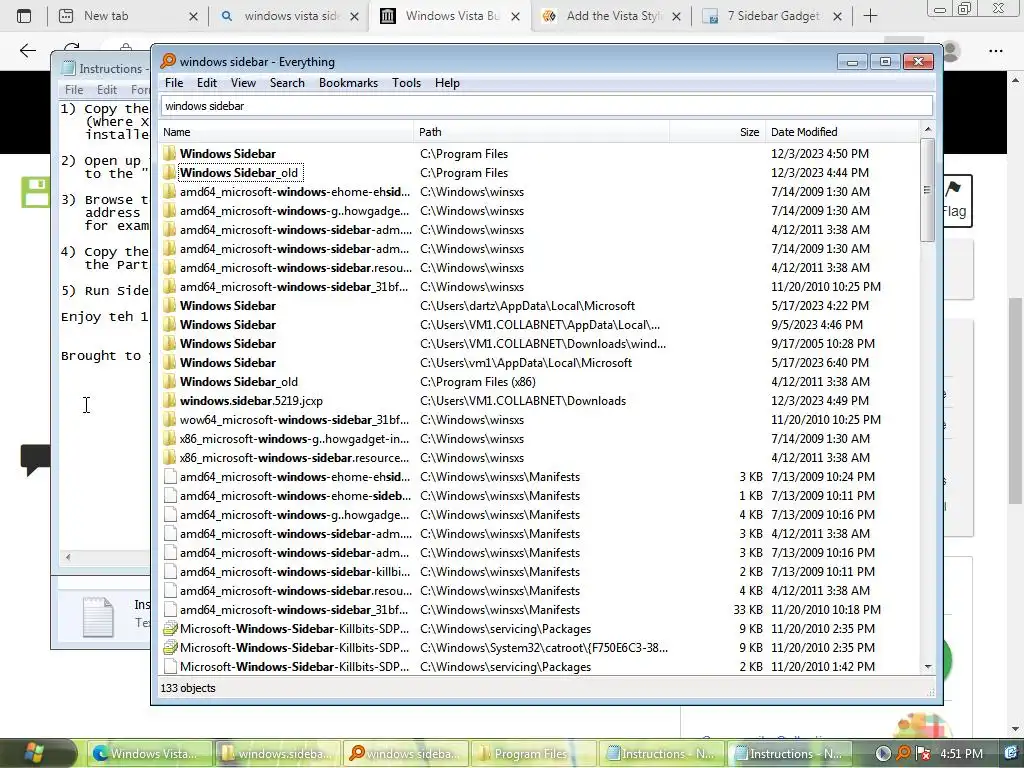Click file icon of amd64 sidebar-killbi manifest

click(x=170, y=571)
